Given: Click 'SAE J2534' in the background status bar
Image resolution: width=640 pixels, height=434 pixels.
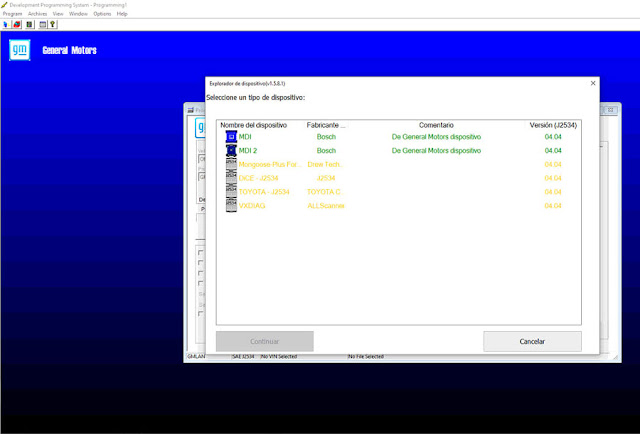Looking at the screenshot, I should click(x=243, y=357).
